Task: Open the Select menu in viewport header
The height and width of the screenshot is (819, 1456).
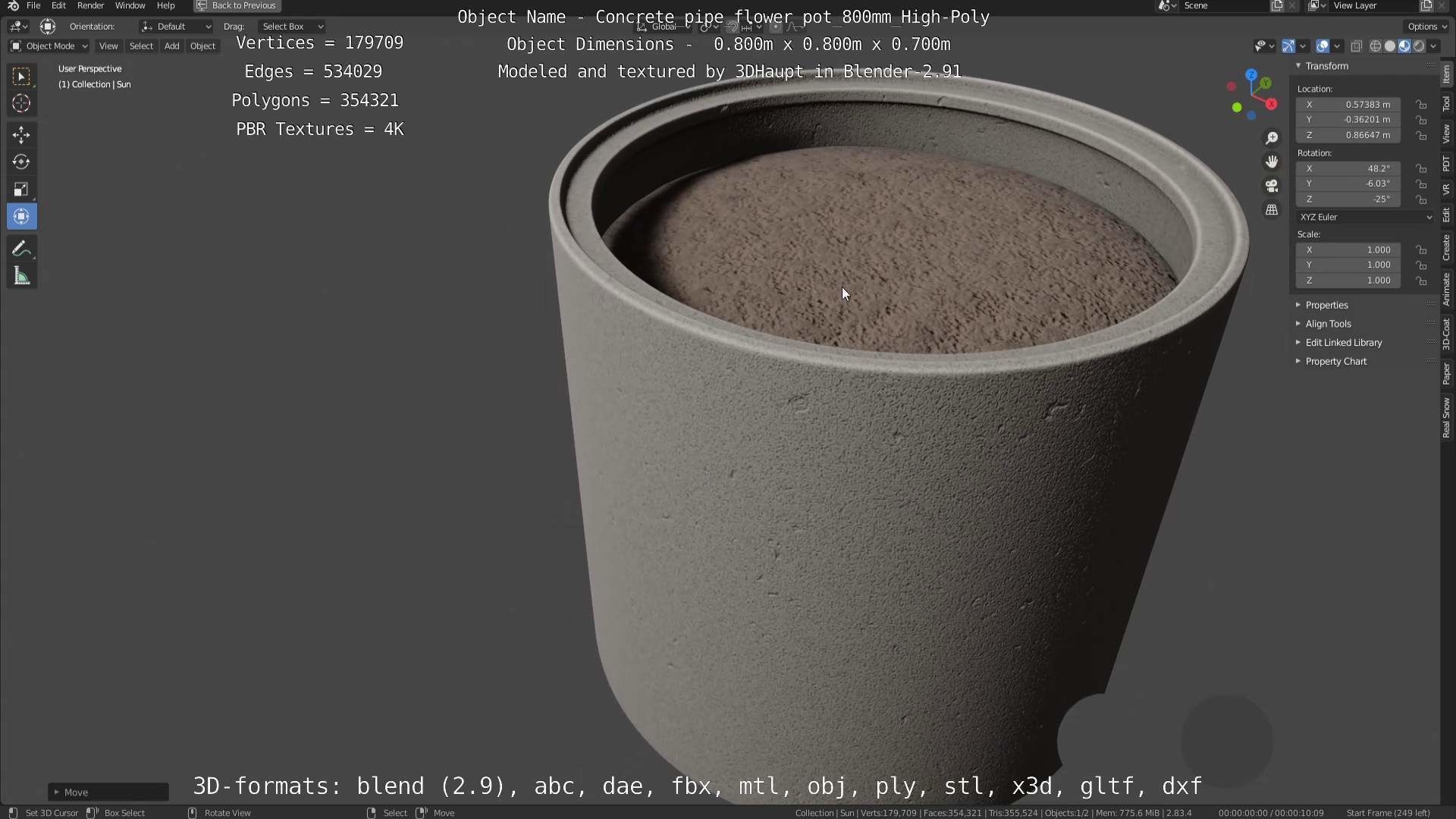Action: click(x=141, y=46)
